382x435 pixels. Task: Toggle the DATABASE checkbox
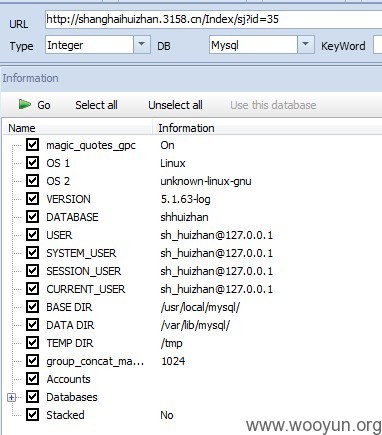point(32,217)
